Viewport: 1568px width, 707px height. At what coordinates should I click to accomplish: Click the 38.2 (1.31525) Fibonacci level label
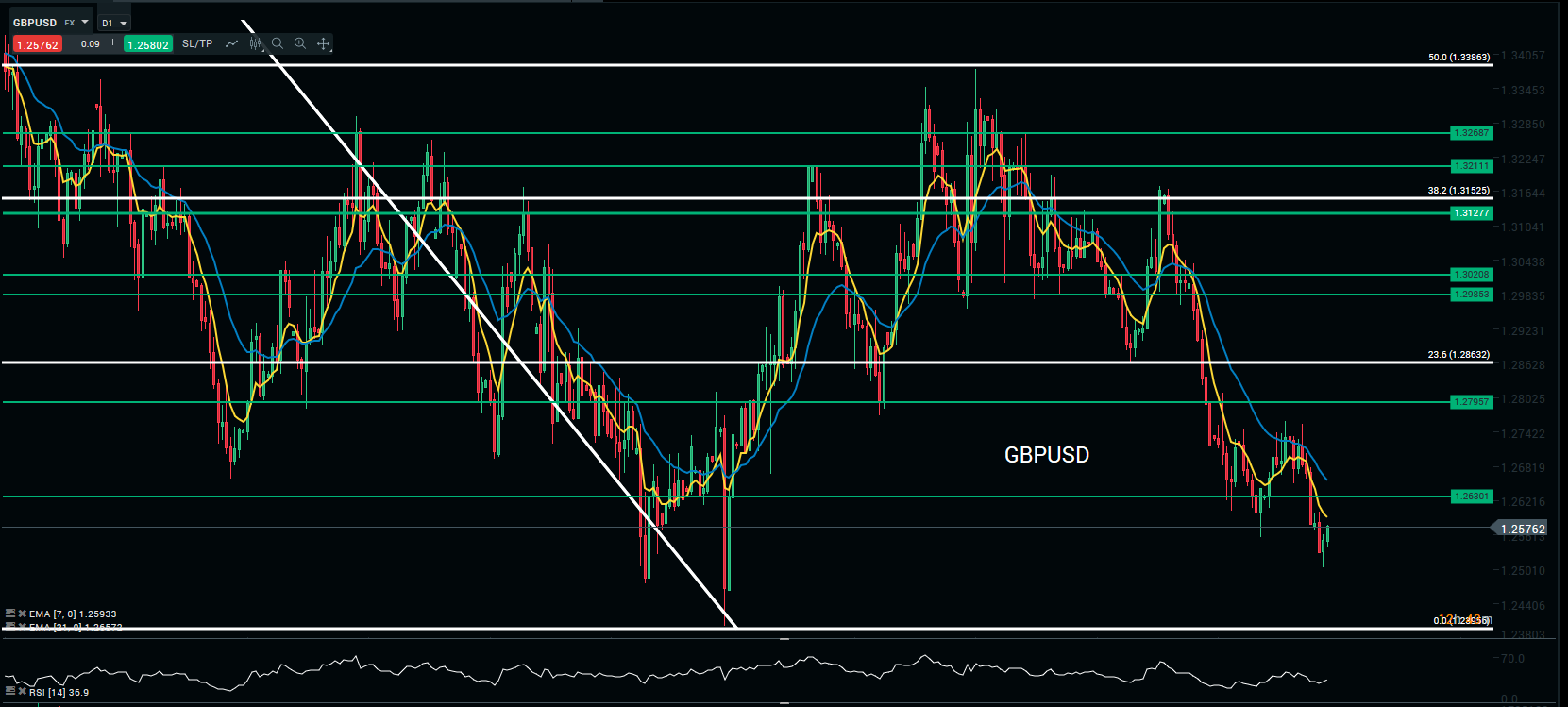[x=1458, y=191]
